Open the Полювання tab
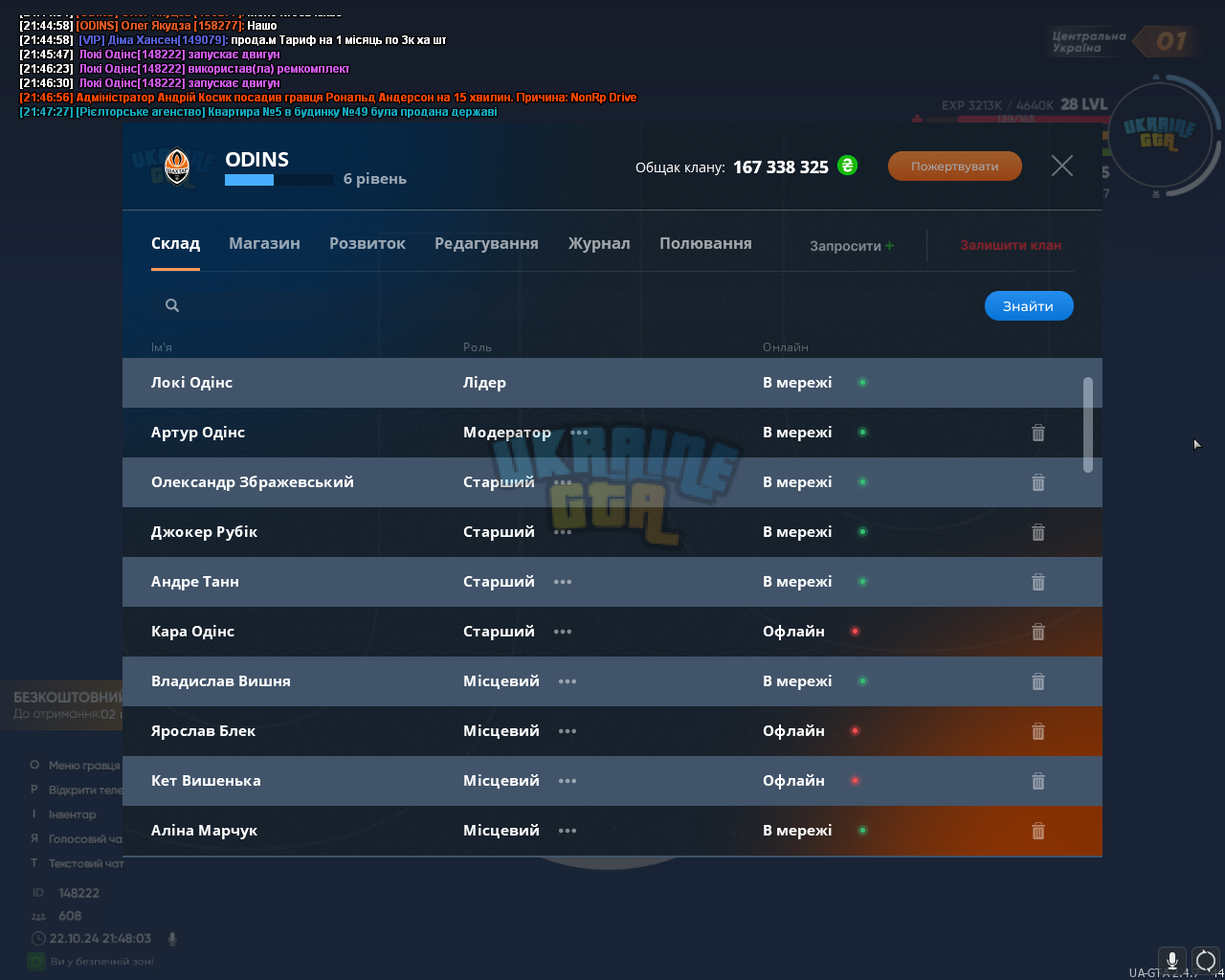The image size is (1225, 980). click(705, 243)
